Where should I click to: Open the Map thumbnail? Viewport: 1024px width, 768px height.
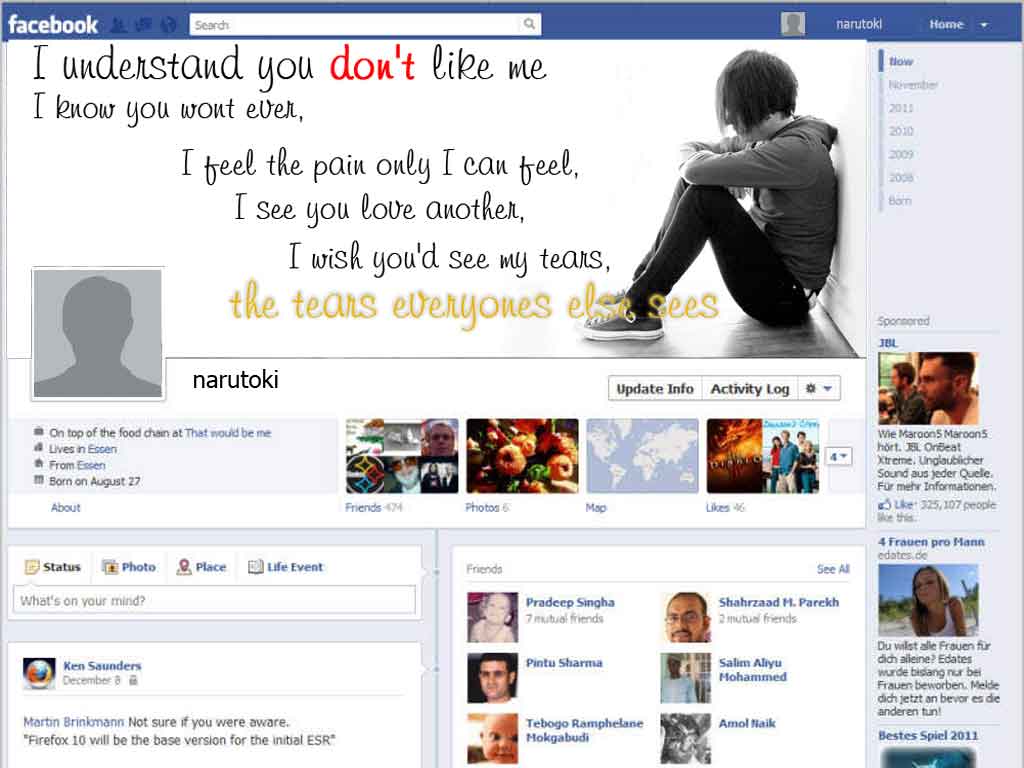point(642,456)
